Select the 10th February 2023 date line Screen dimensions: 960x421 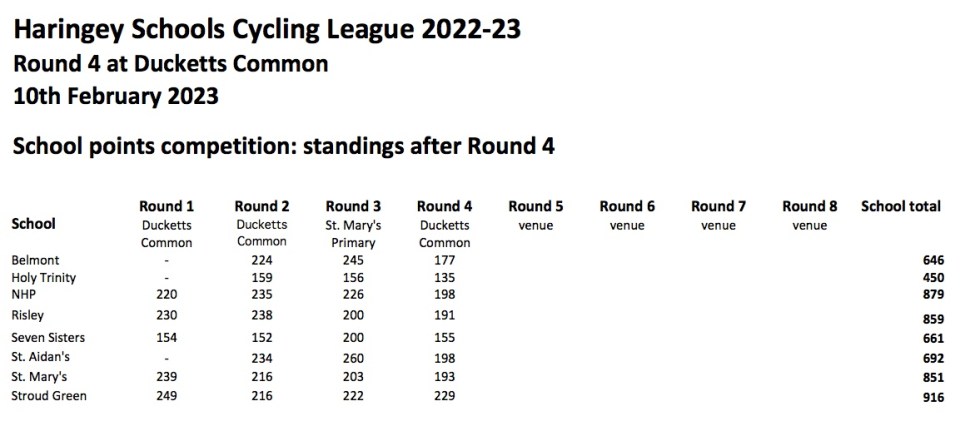point(115,97)
